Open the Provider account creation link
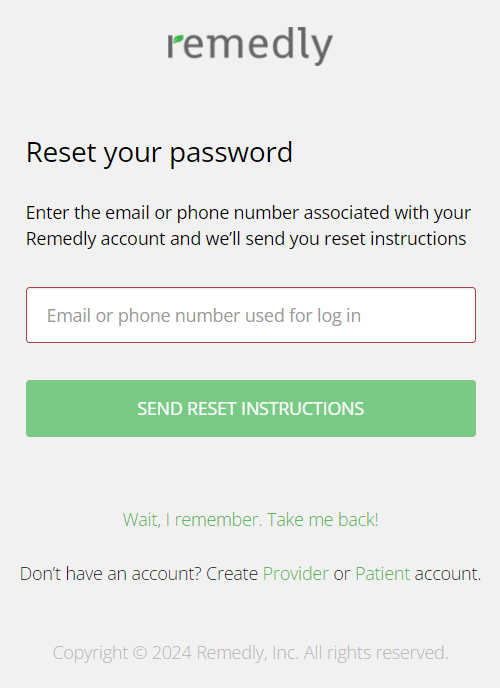Screen dimensions: 500x688 pos(296,574)
